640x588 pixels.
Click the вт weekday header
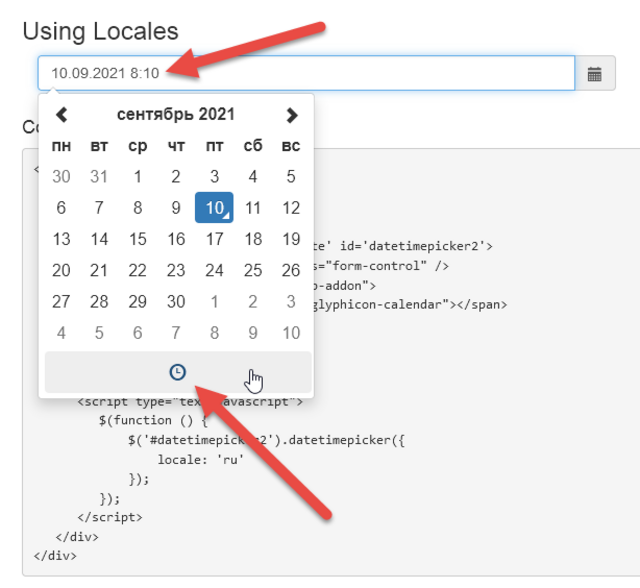(99, 146)
